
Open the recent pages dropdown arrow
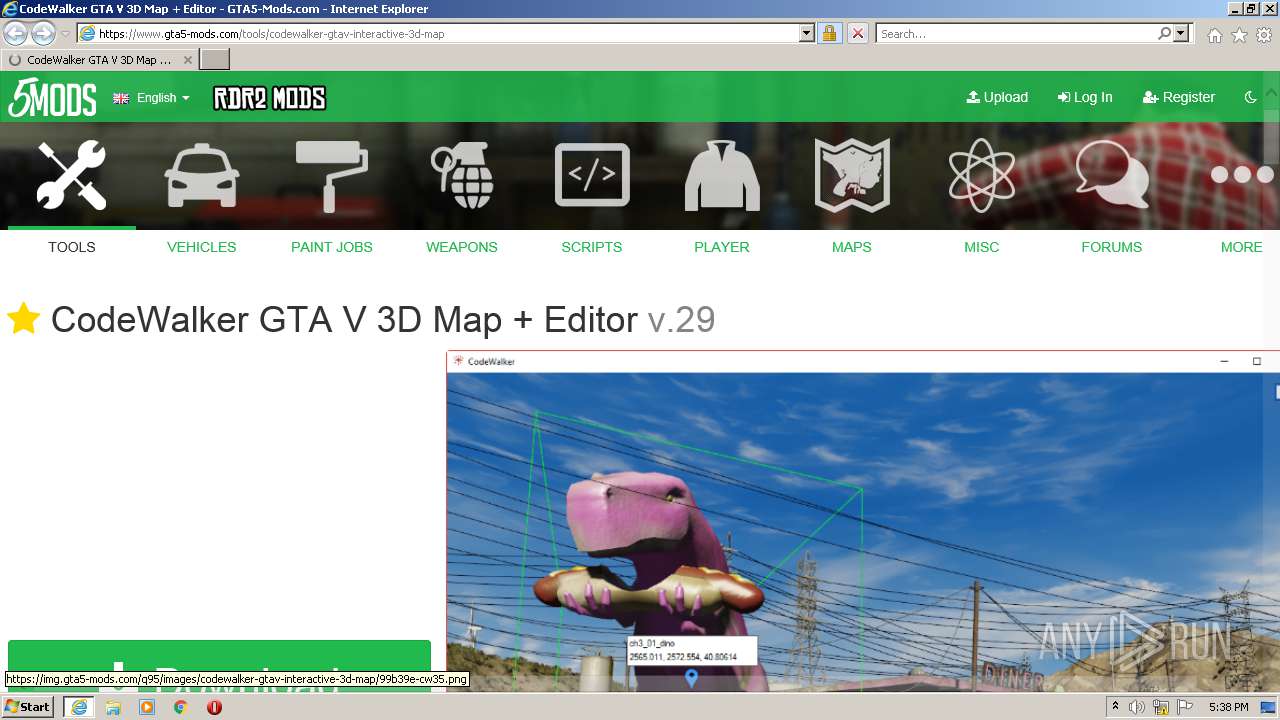click(x=65, y=34)
